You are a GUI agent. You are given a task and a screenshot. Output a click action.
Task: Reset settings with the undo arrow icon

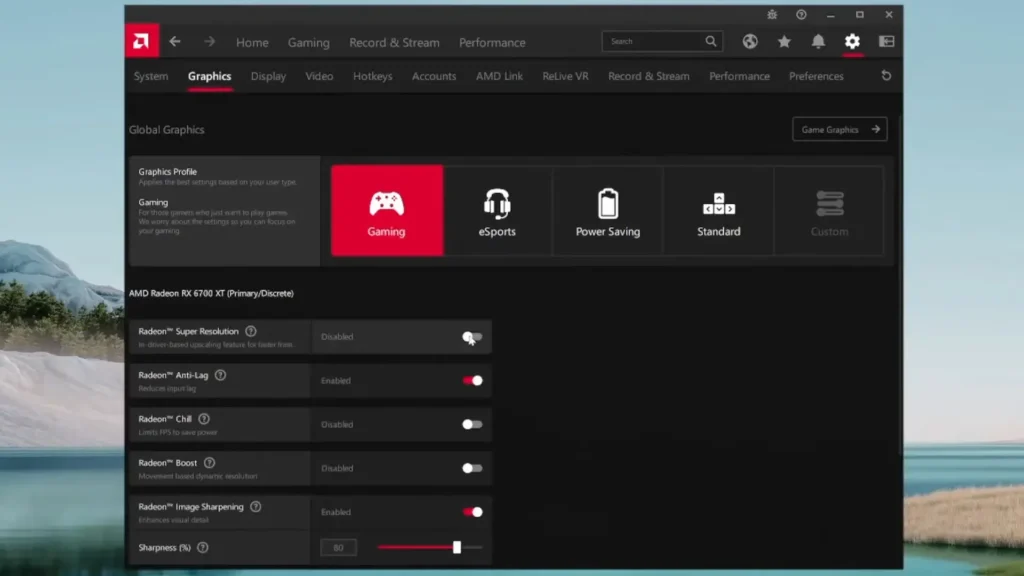(x=886, y=76)
